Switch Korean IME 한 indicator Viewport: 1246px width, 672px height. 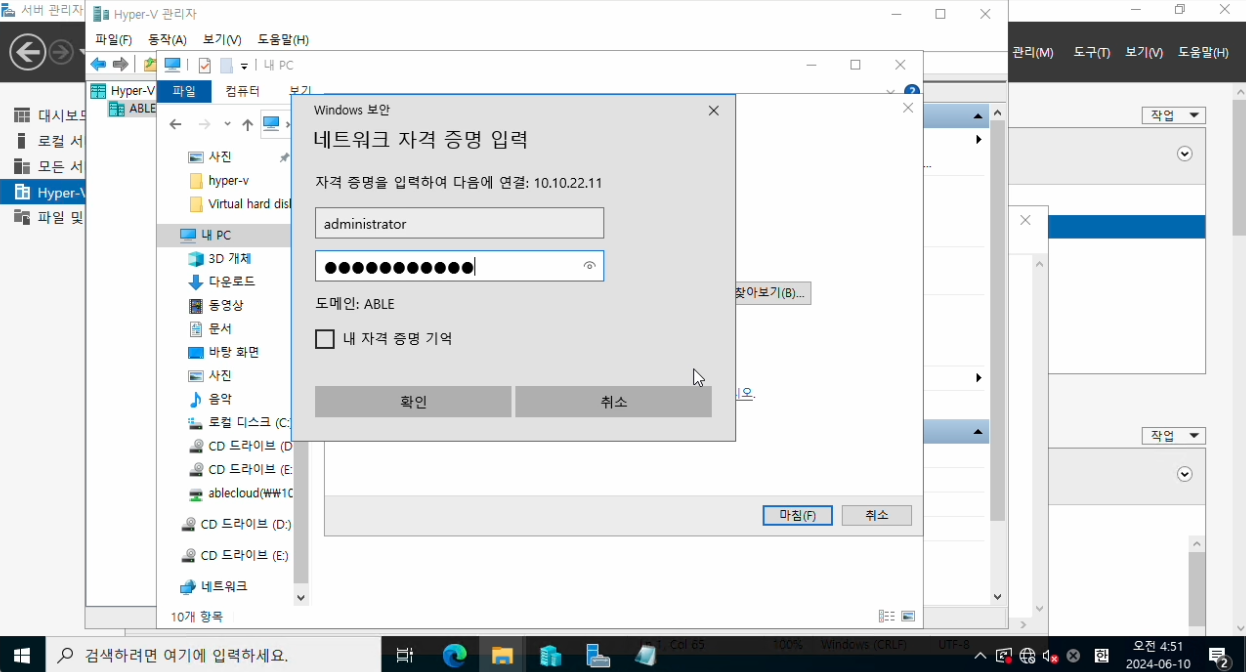[x=1101, y=656]
